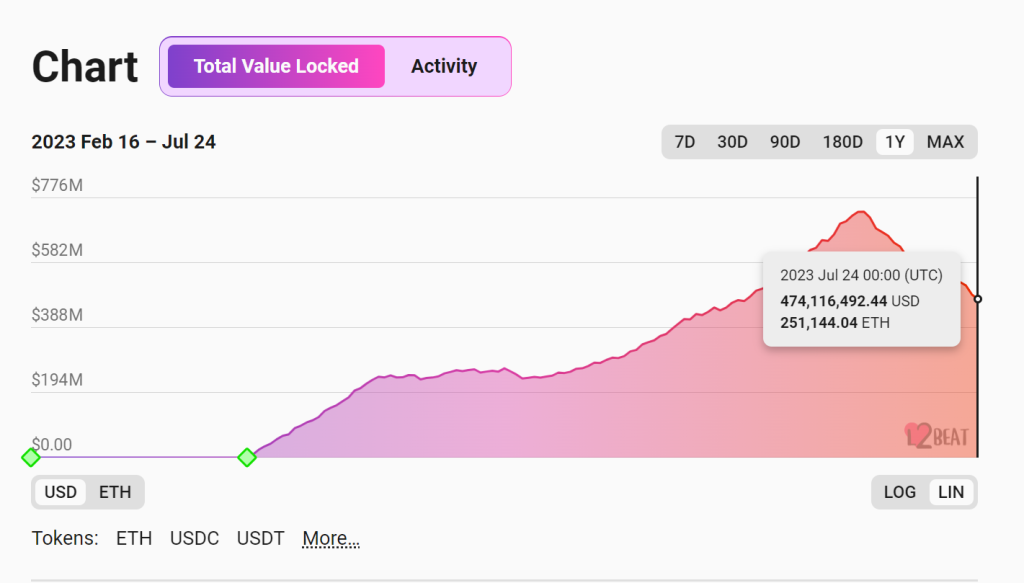Click the second green diamond milestone marker
The image size is (1024, 583).
coord(247,457)
